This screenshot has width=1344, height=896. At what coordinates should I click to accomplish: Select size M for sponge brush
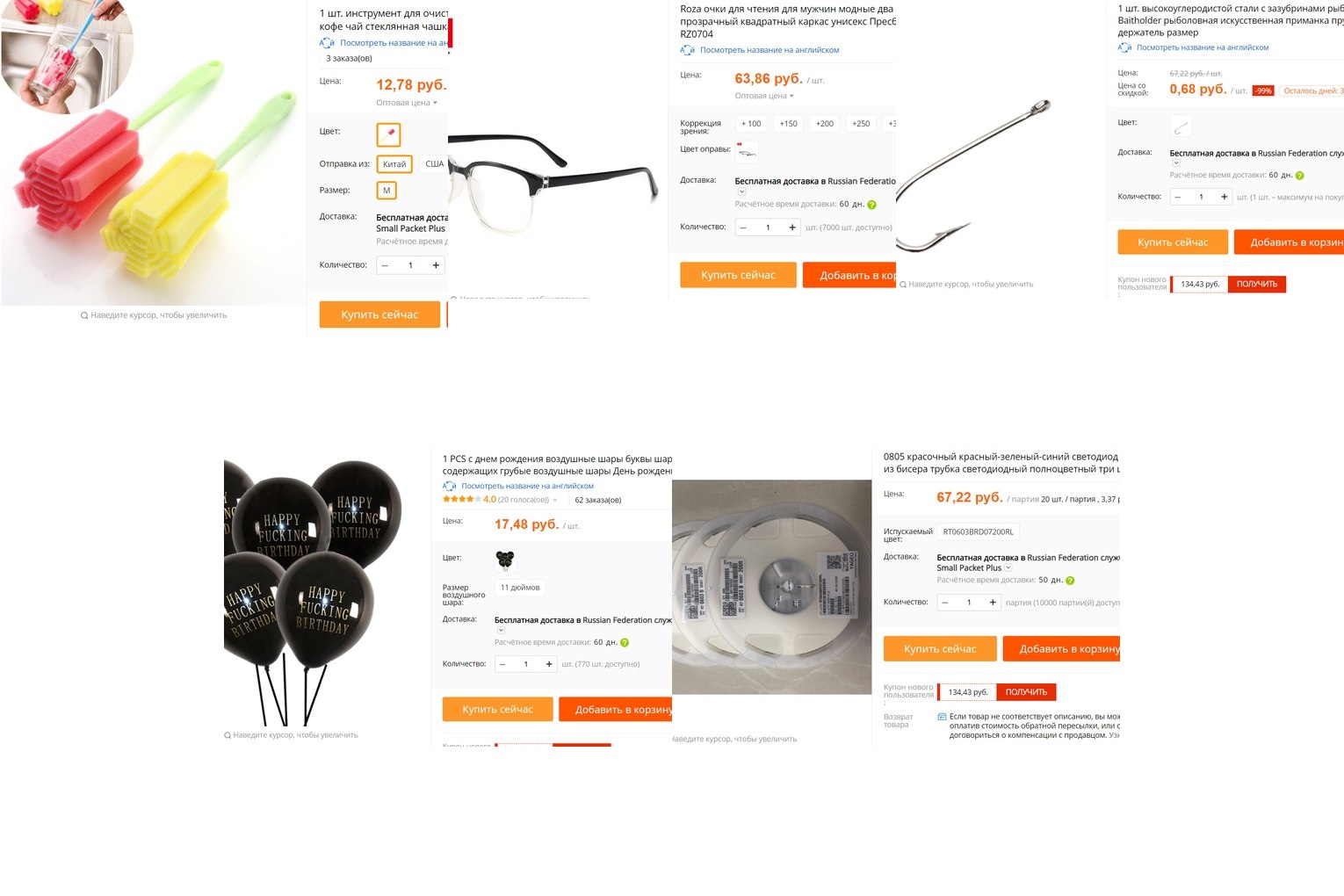pyautogui.click(x=387, y=191)
